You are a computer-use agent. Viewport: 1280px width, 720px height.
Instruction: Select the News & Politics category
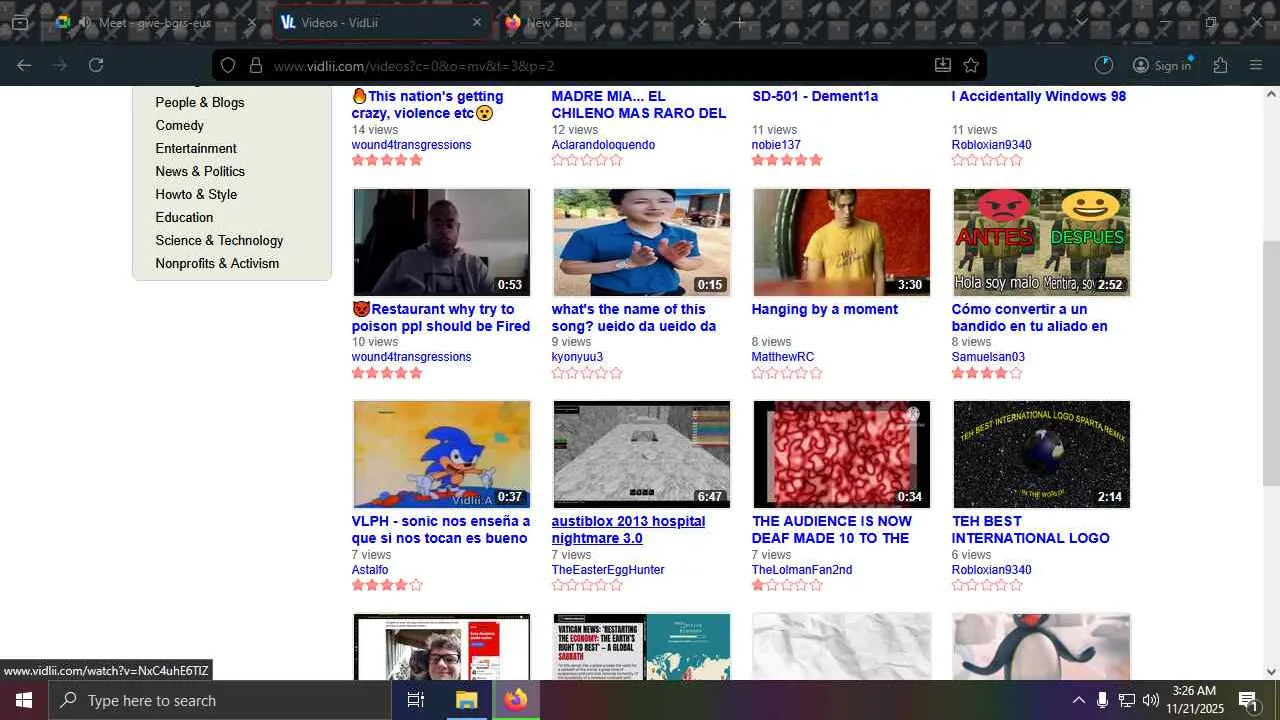[200, 171]
